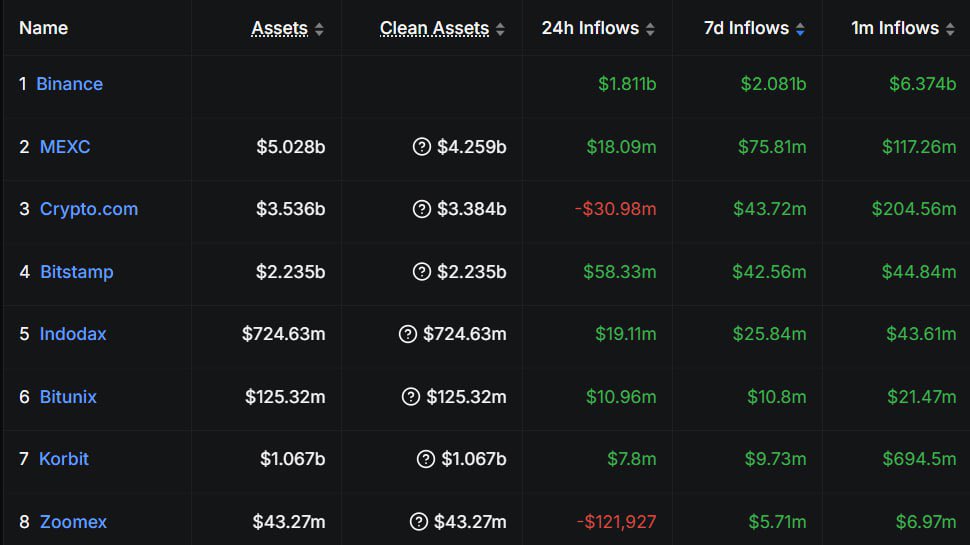This screenshot has height=545, width=970.
Task: Sort by 1m Inflows column arrows
Action: (x=949, y=29)
